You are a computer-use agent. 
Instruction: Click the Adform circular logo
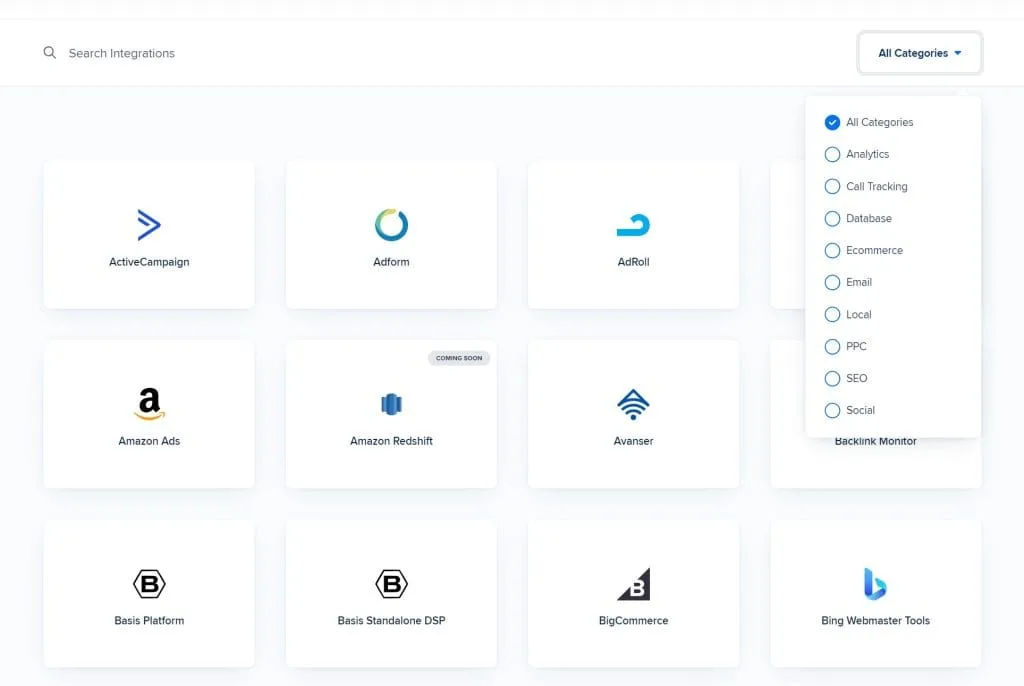[391, 225]
